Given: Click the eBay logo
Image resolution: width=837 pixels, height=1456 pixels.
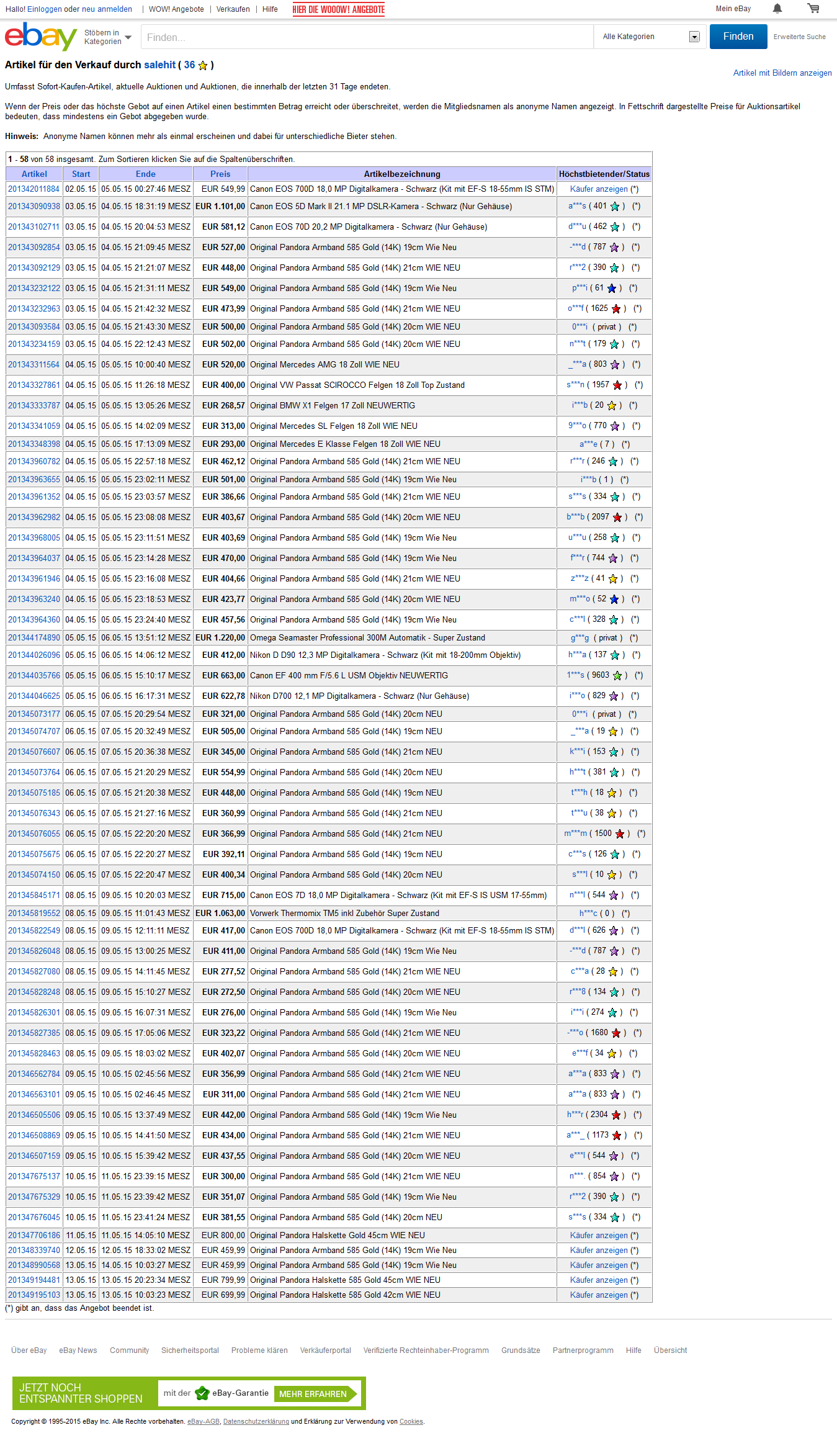Looking at the screenshot, I should 41,37.
